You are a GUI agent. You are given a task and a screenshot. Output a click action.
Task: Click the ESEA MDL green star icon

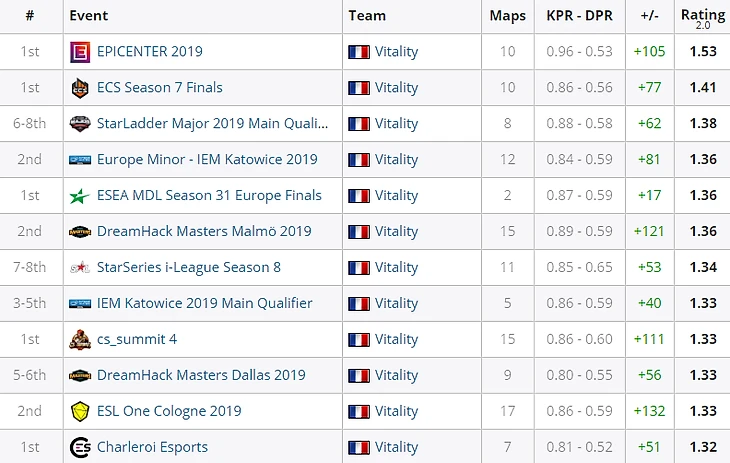click(80, 196)
